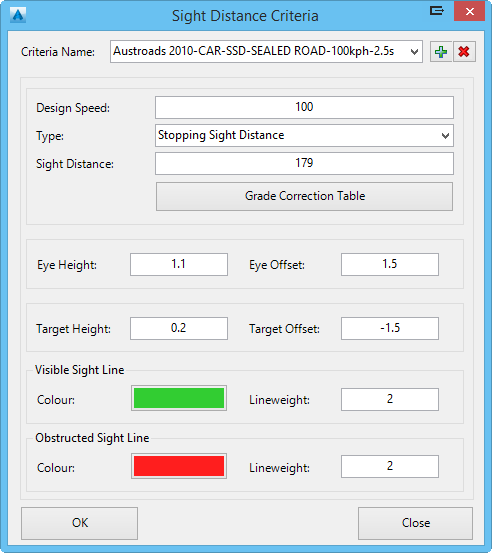Click the Target Height field
Viewport: 492px width, 553px height.
(179, 328)
